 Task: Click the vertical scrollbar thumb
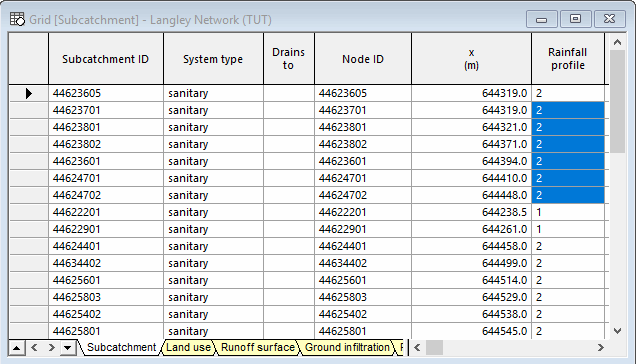point(617,101)
